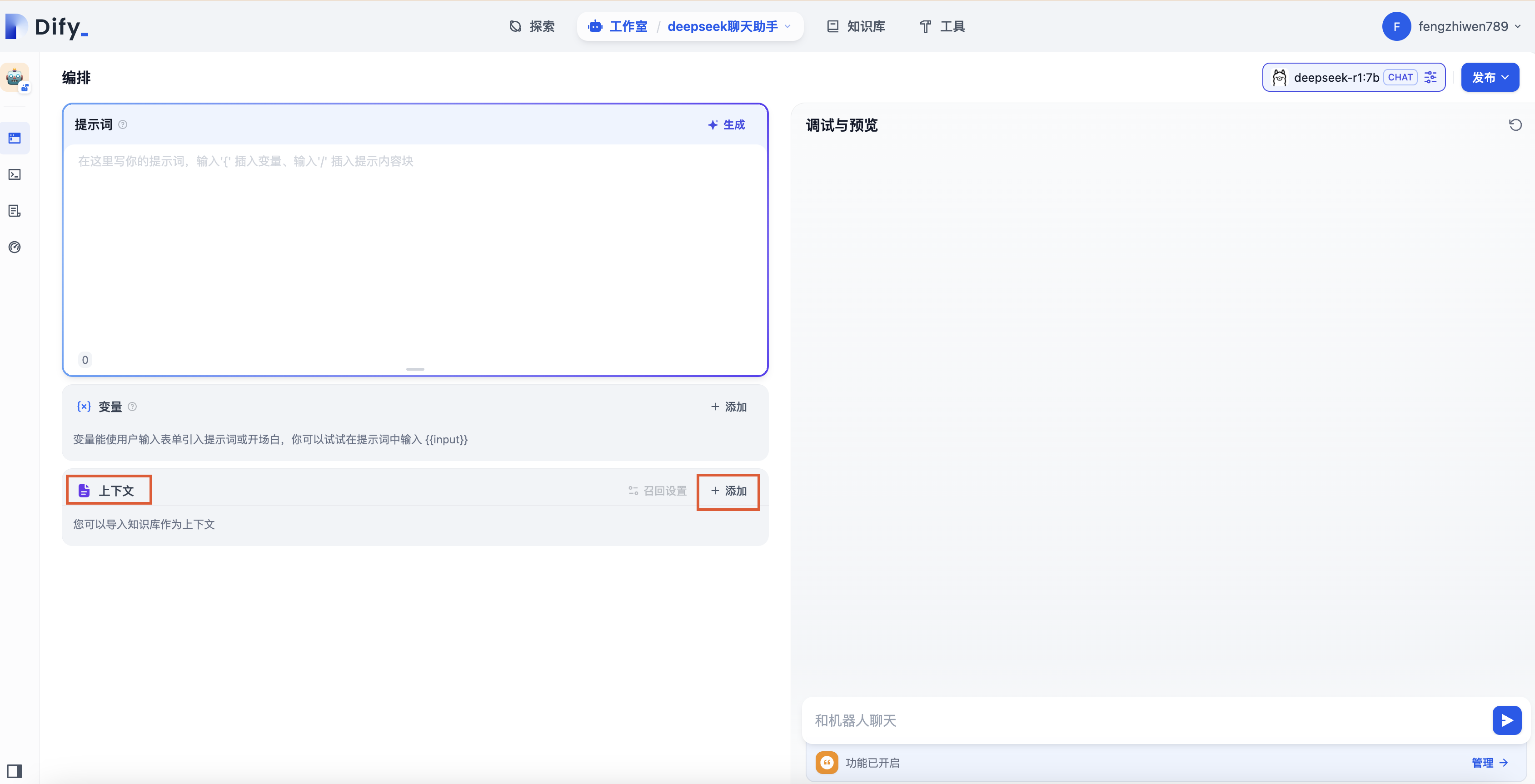The width and height of the screenshot is (1535, 784).
Task: Open the logs and annotations icon
Action: tap(15, 211)
